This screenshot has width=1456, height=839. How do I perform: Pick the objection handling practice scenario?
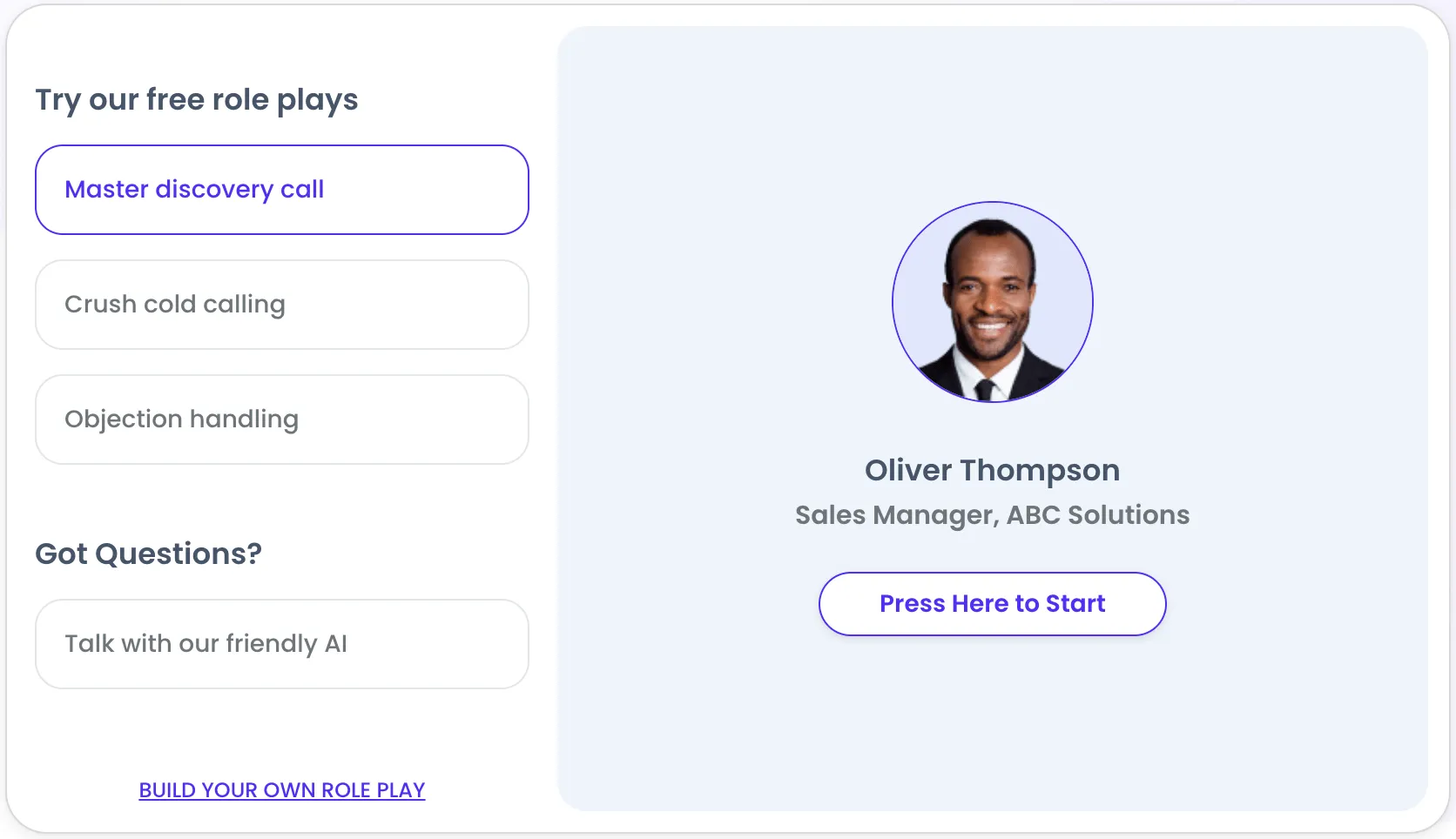[282, 419]
